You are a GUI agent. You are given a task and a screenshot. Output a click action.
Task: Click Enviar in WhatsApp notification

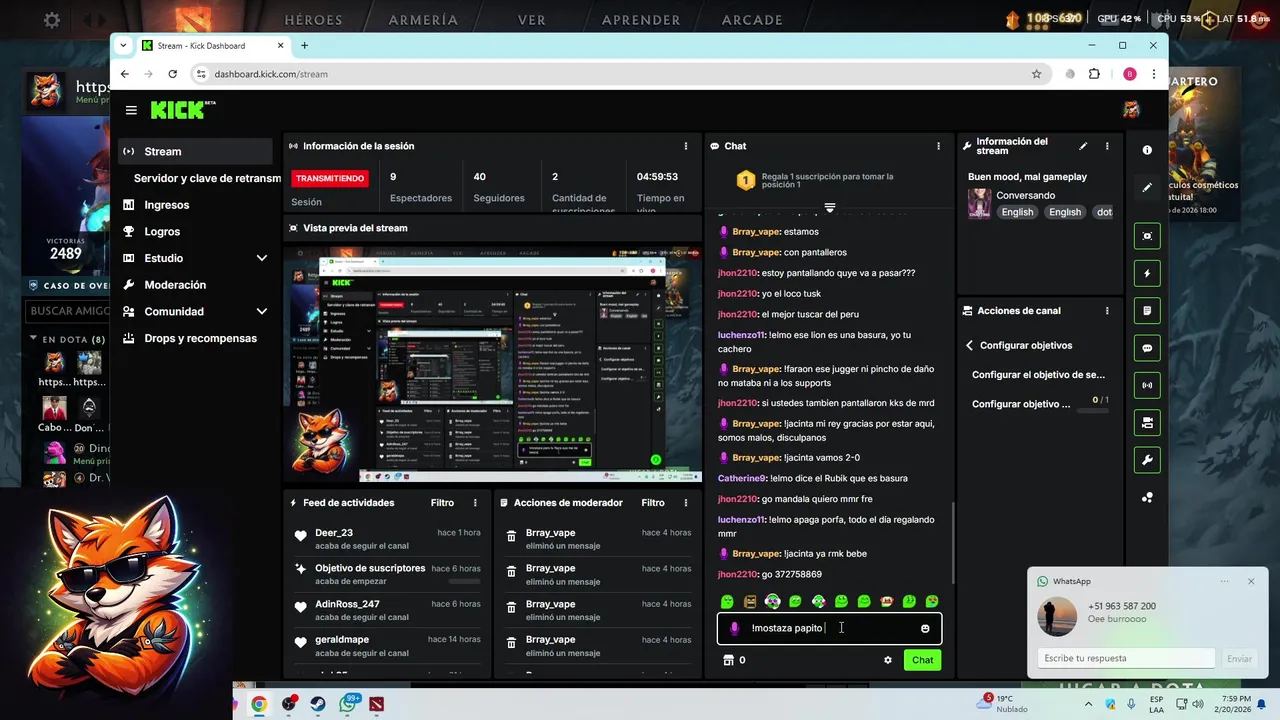[x=1239, y=658]
